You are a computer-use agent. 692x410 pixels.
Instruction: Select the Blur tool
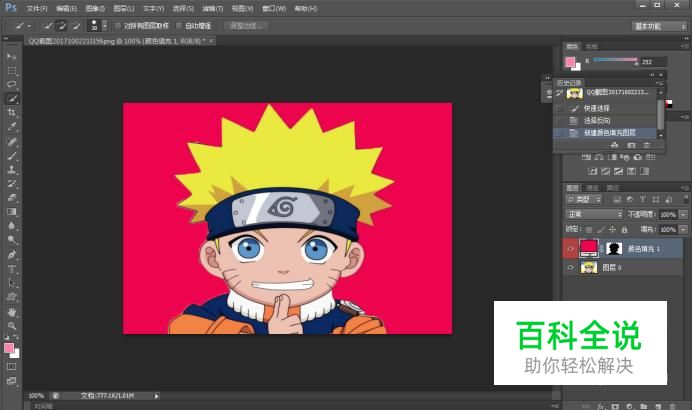pos(11,226)
